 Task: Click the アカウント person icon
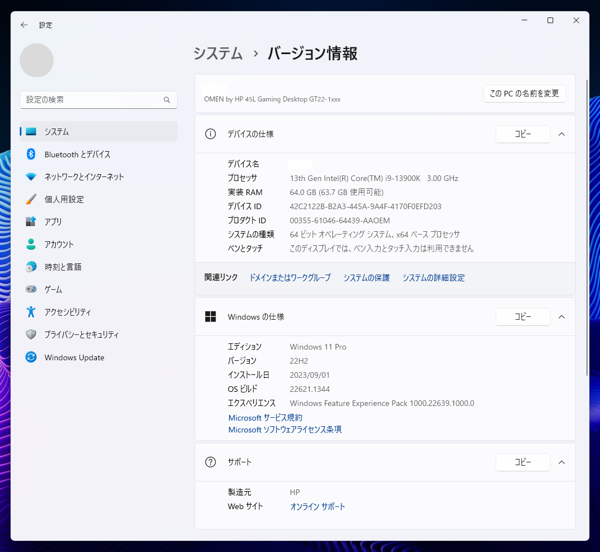click(x=31, y=244)
